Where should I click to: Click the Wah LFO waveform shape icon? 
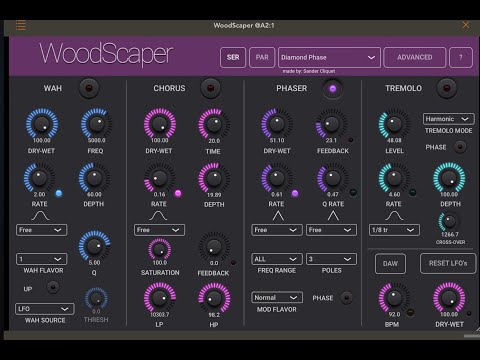tap(40, 216)
